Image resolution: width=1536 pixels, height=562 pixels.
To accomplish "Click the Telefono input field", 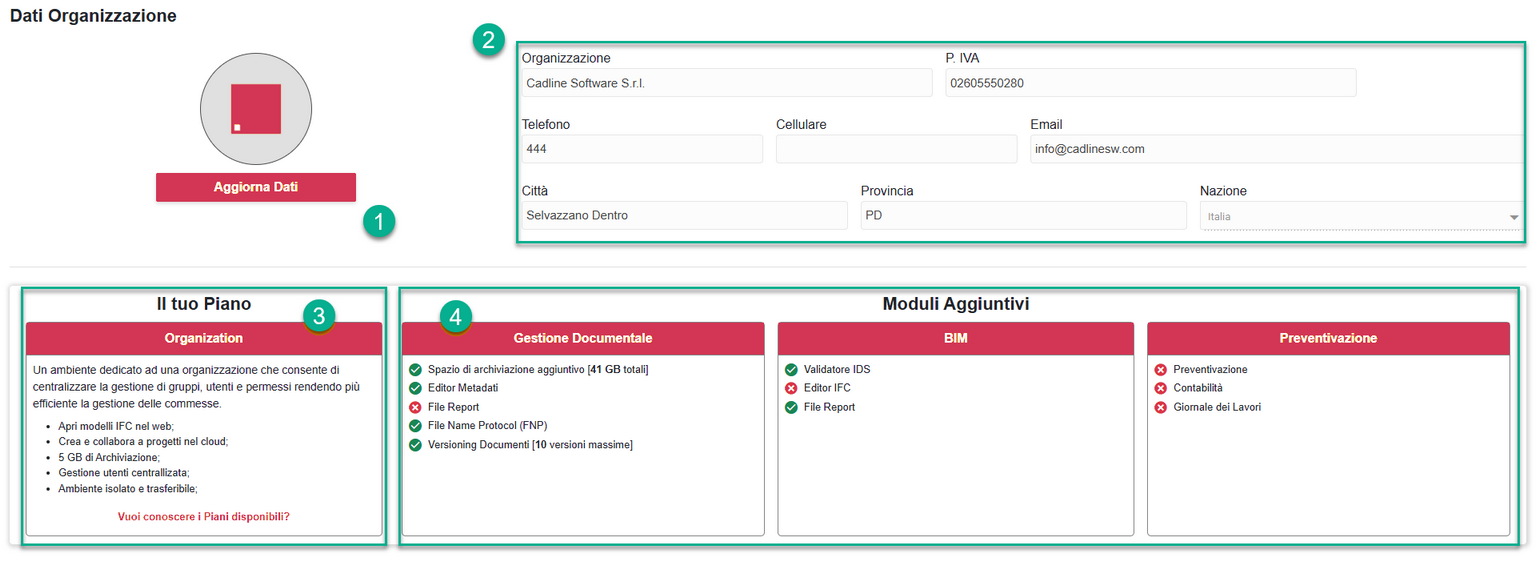I will (x=642, y=149).
